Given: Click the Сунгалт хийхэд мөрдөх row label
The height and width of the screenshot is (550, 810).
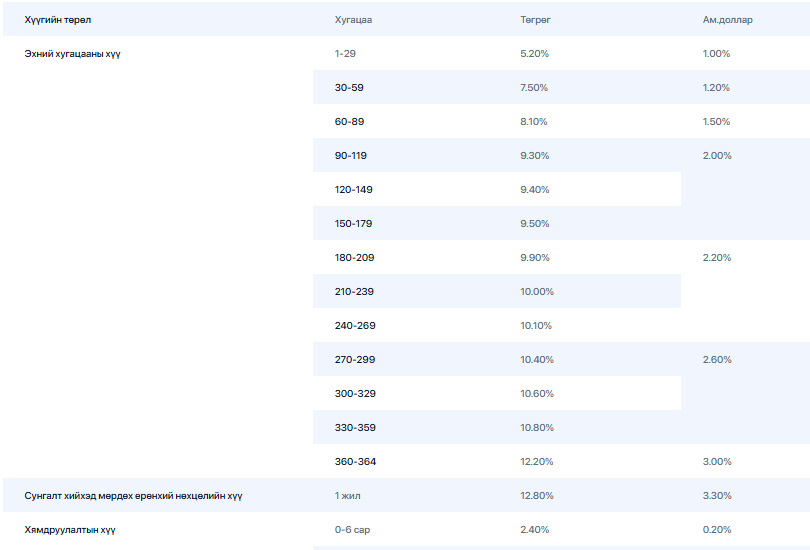Looking at the screenshot, I should click(133, 495).
